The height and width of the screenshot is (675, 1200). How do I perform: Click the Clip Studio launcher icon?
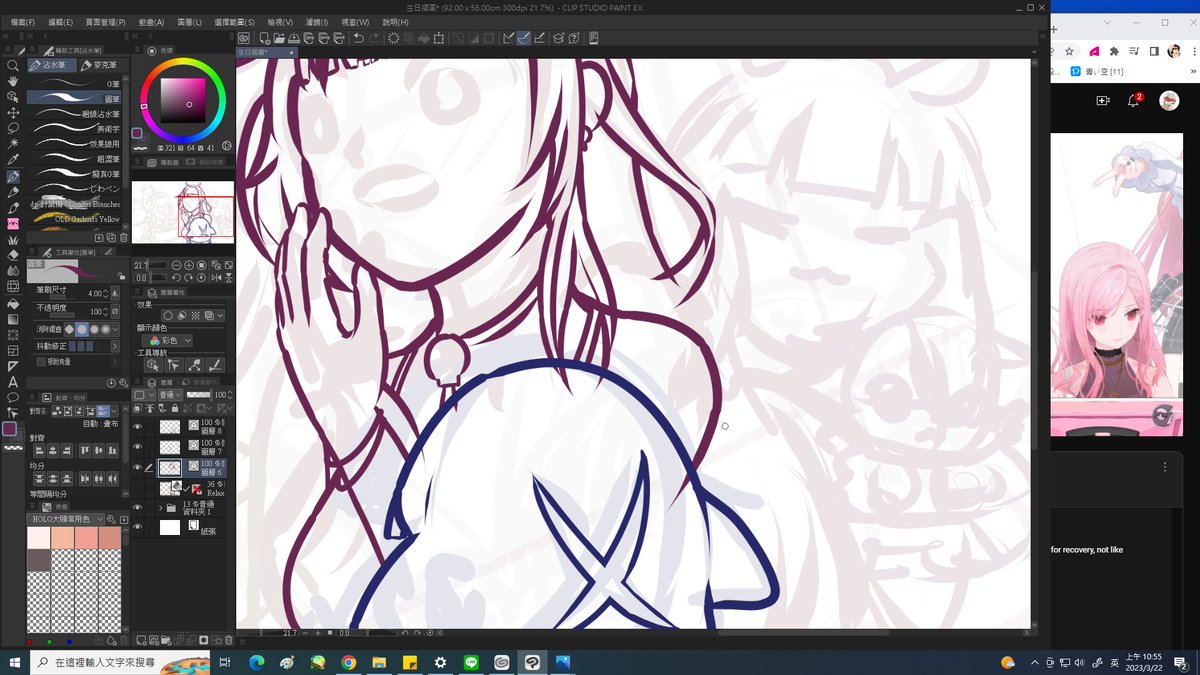coord(244,38)
